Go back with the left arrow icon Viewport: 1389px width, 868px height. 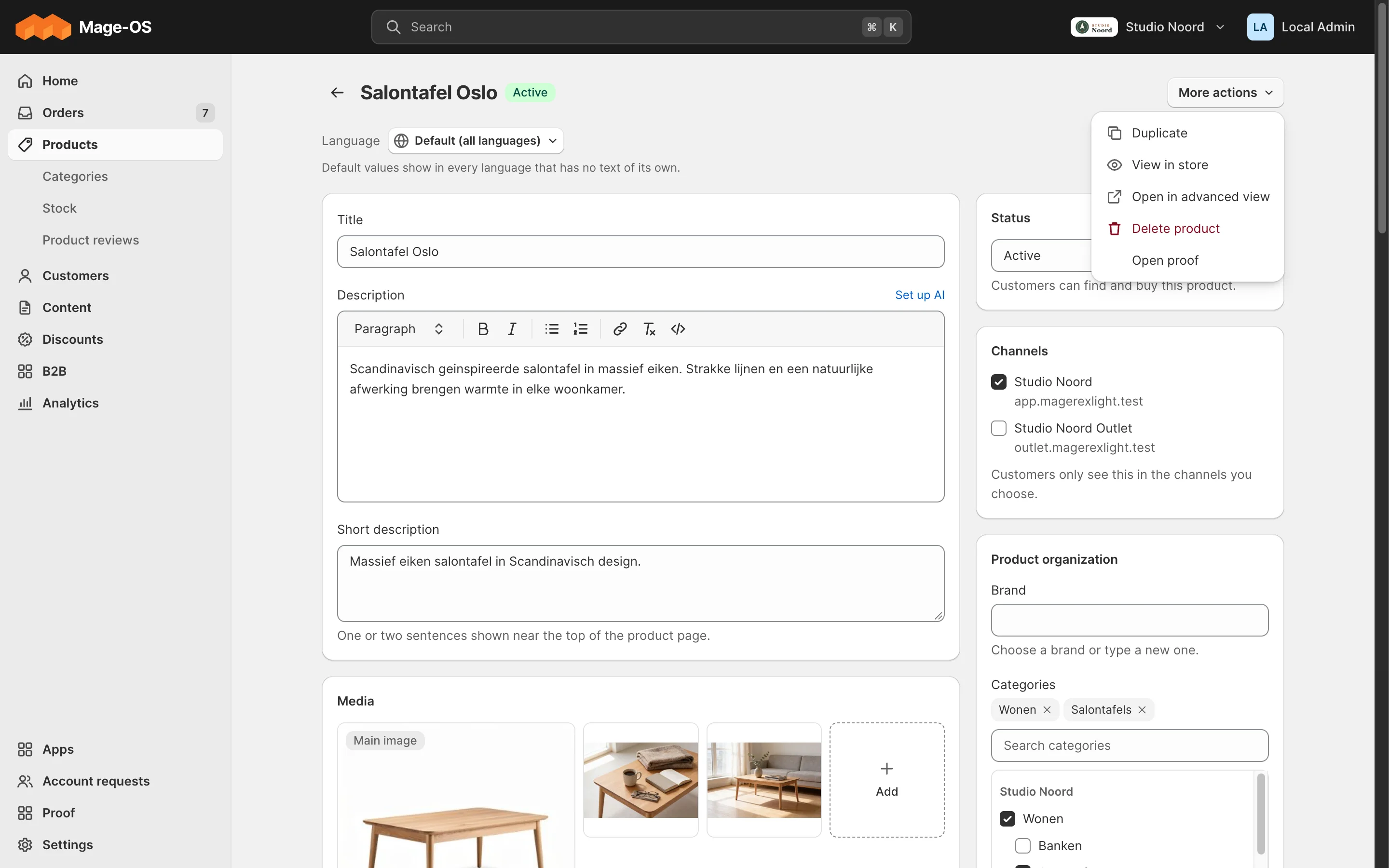coord(337,93)
